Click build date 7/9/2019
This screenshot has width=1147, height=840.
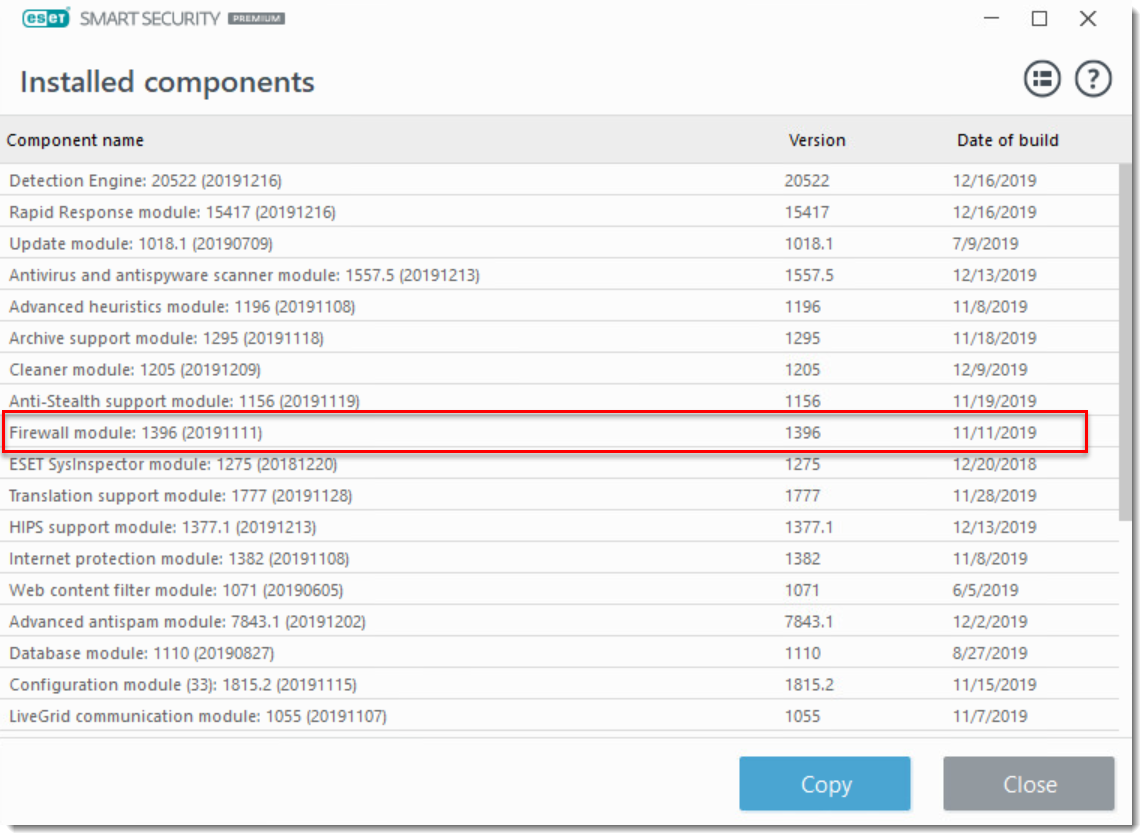coord(985,243)
